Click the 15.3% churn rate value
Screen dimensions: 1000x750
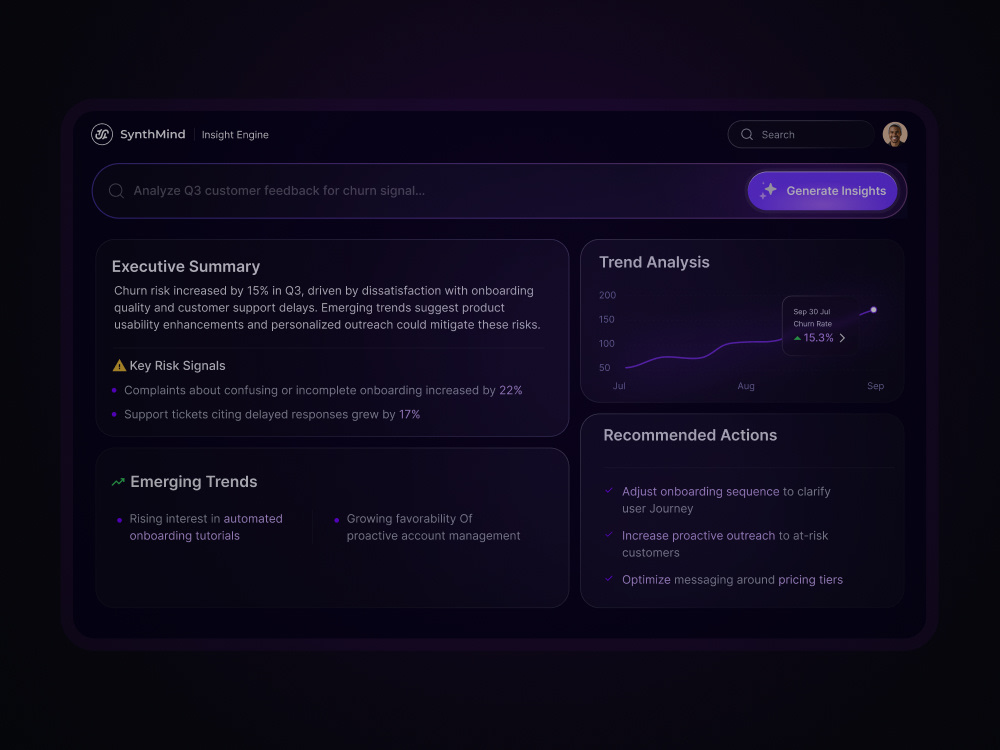(818, 338)
